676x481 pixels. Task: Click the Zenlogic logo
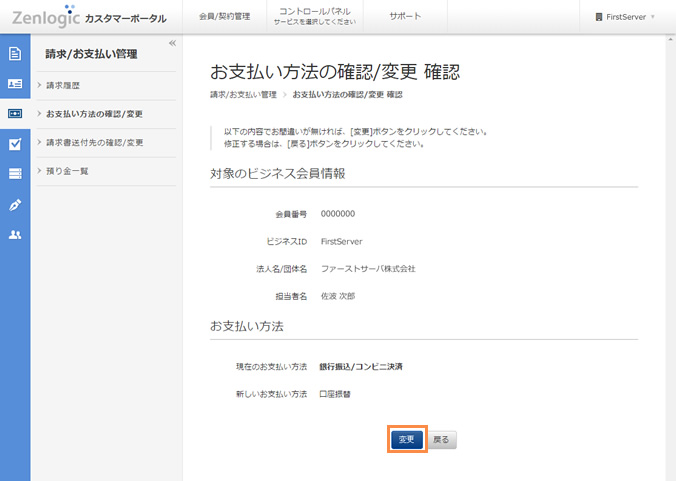[46, 17]
